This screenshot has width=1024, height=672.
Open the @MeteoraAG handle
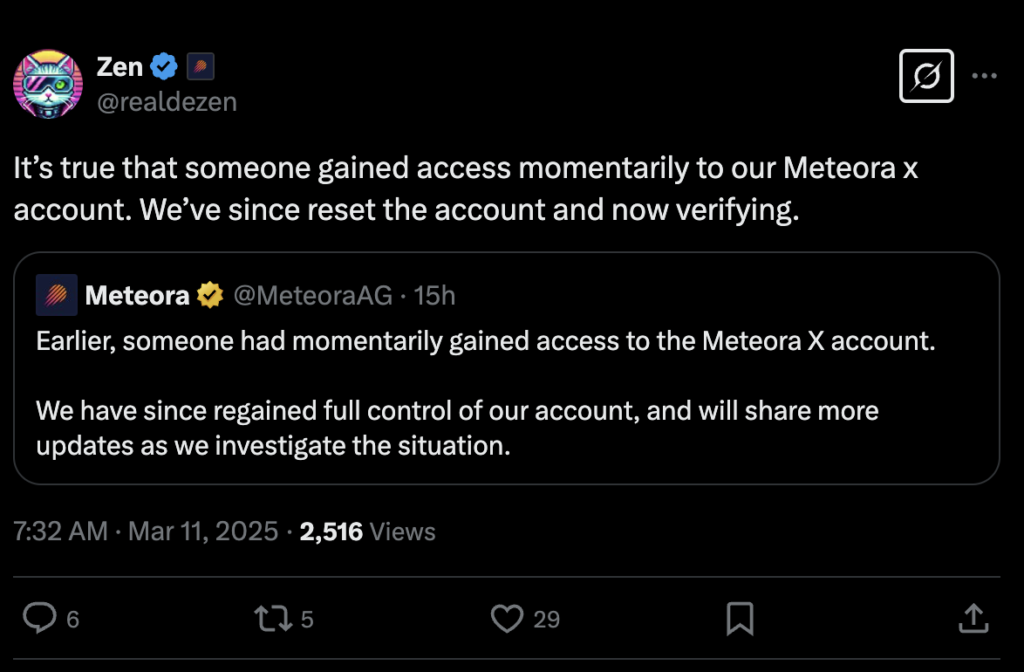pyautogui.click(x=313, y=296)
